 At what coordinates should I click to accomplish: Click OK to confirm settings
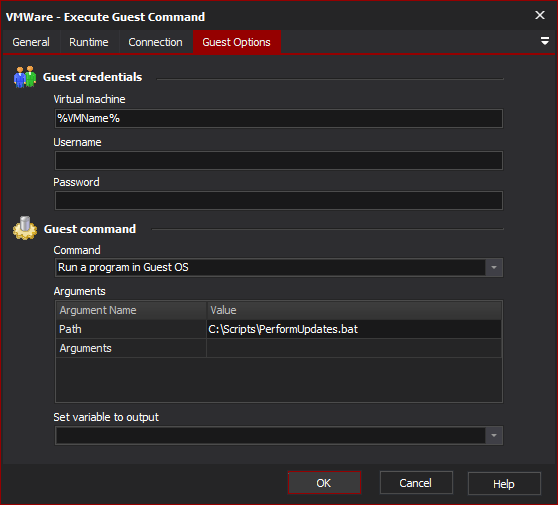tap(324, 483)
